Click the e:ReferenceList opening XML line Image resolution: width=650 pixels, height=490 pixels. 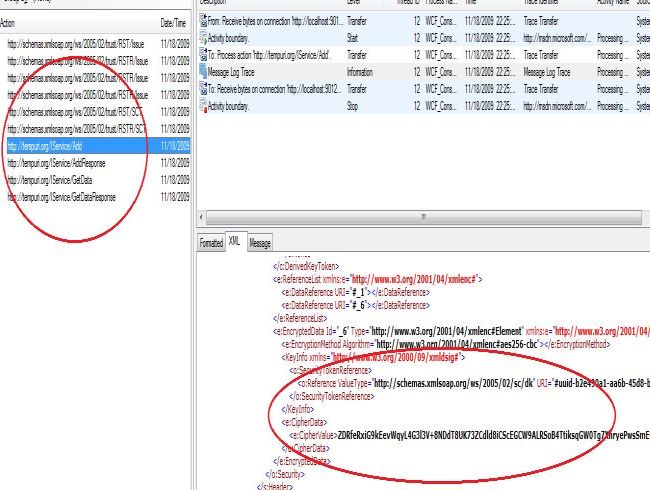(378, 279)
